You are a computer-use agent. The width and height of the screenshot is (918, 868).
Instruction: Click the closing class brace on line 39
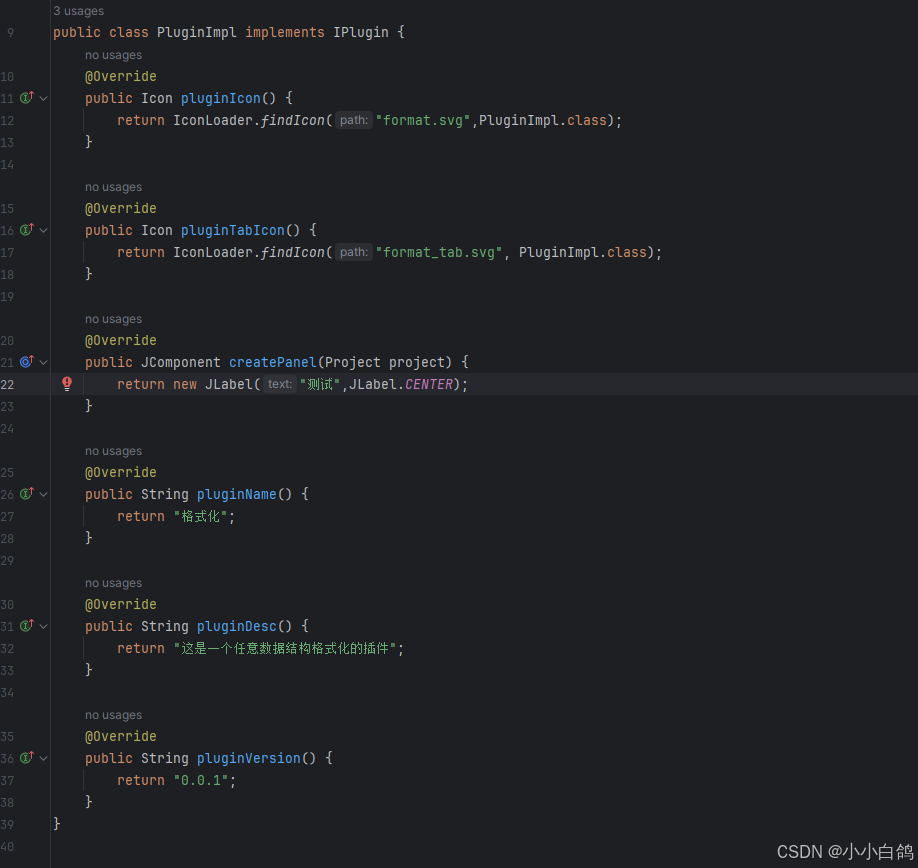click(x=57, y=824)
